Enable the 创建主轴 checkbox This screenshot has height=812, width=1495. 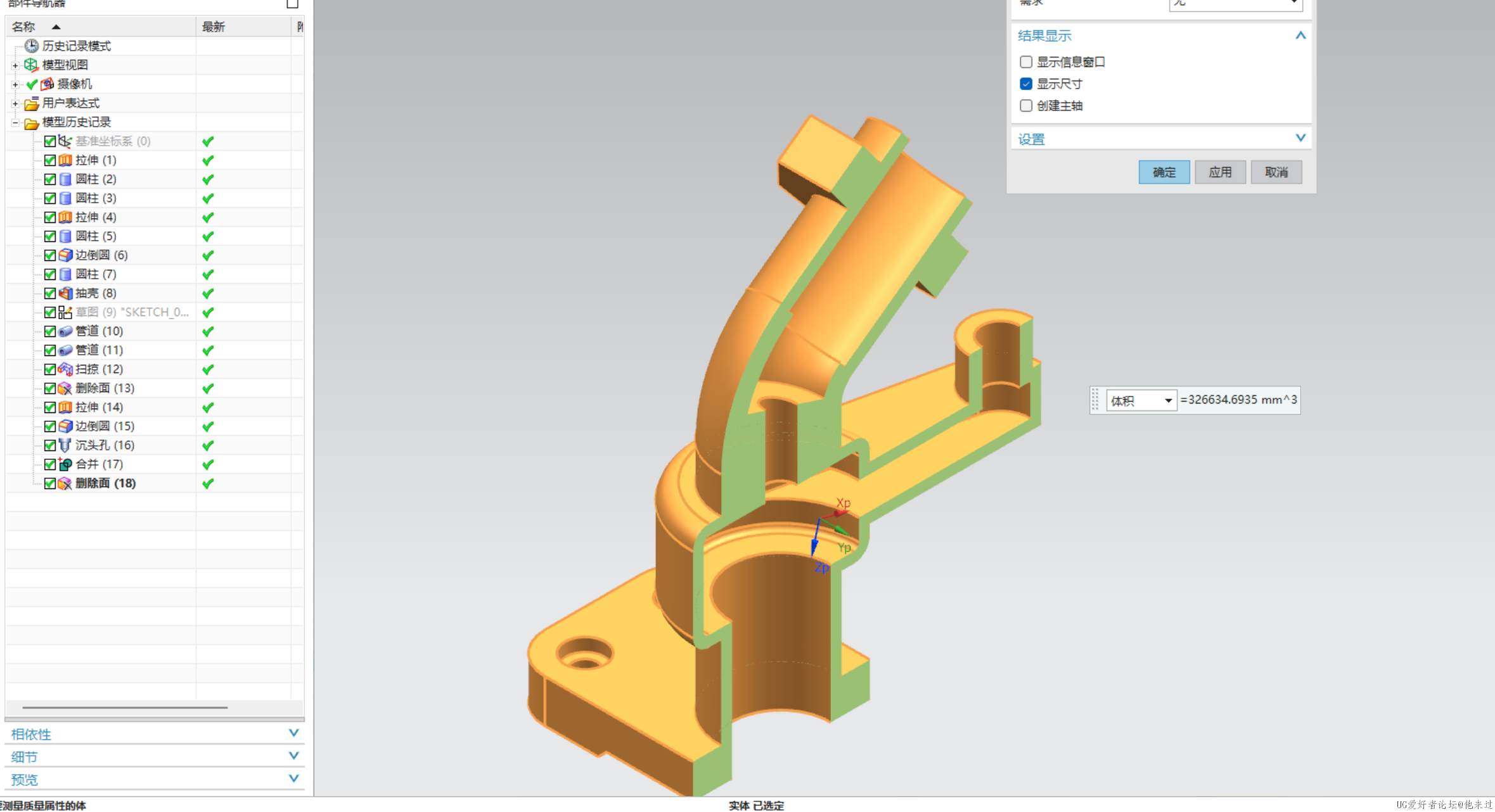click(1025, 106)
